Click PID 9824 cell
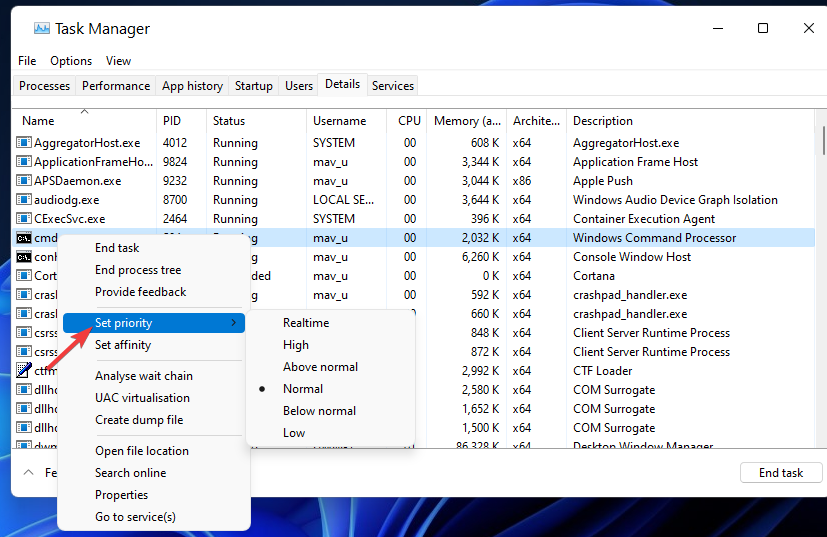The height and width of the screenshot is (537, 827). click(175, 162)
